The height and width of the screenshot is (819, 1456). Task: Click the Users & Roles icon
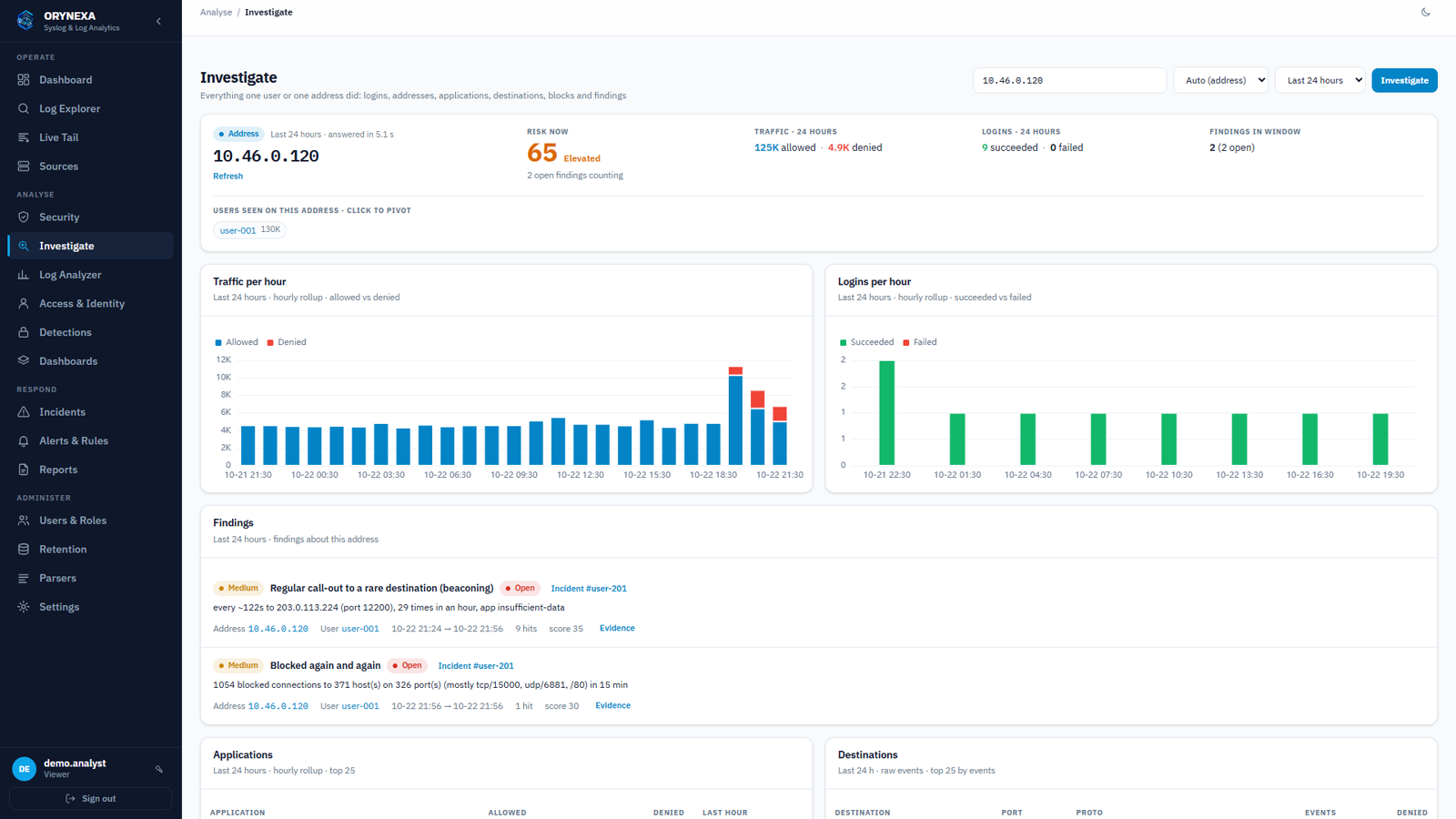[24, 521]
